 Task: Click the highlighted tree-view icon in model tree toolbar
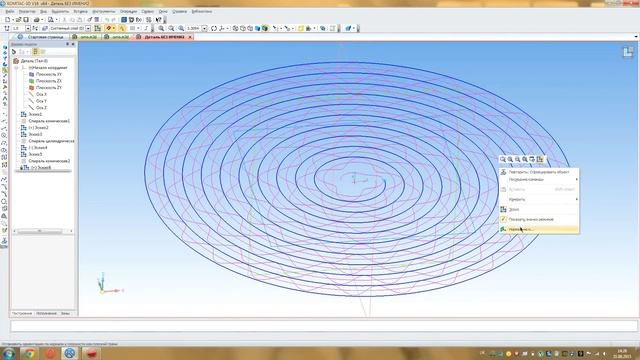(x=35, y=52)
